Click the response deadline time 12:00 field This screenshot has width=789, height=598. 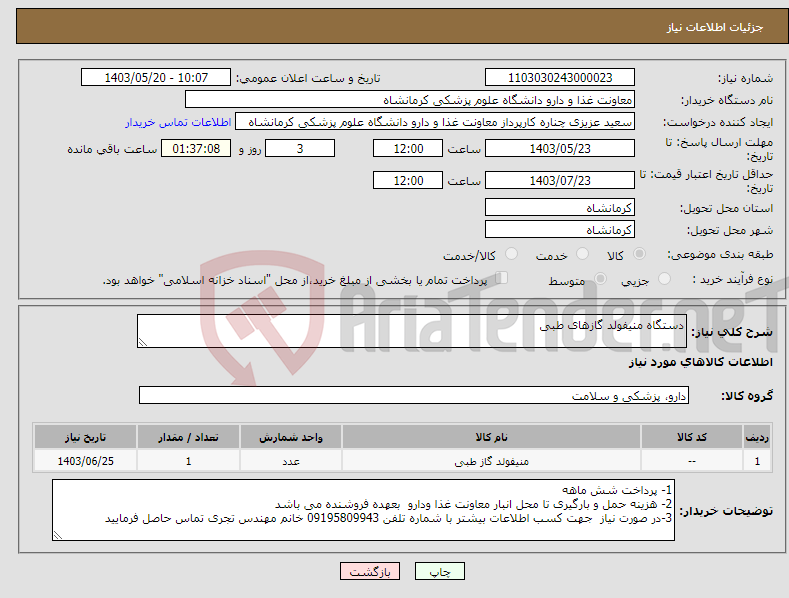click(408, 148)
